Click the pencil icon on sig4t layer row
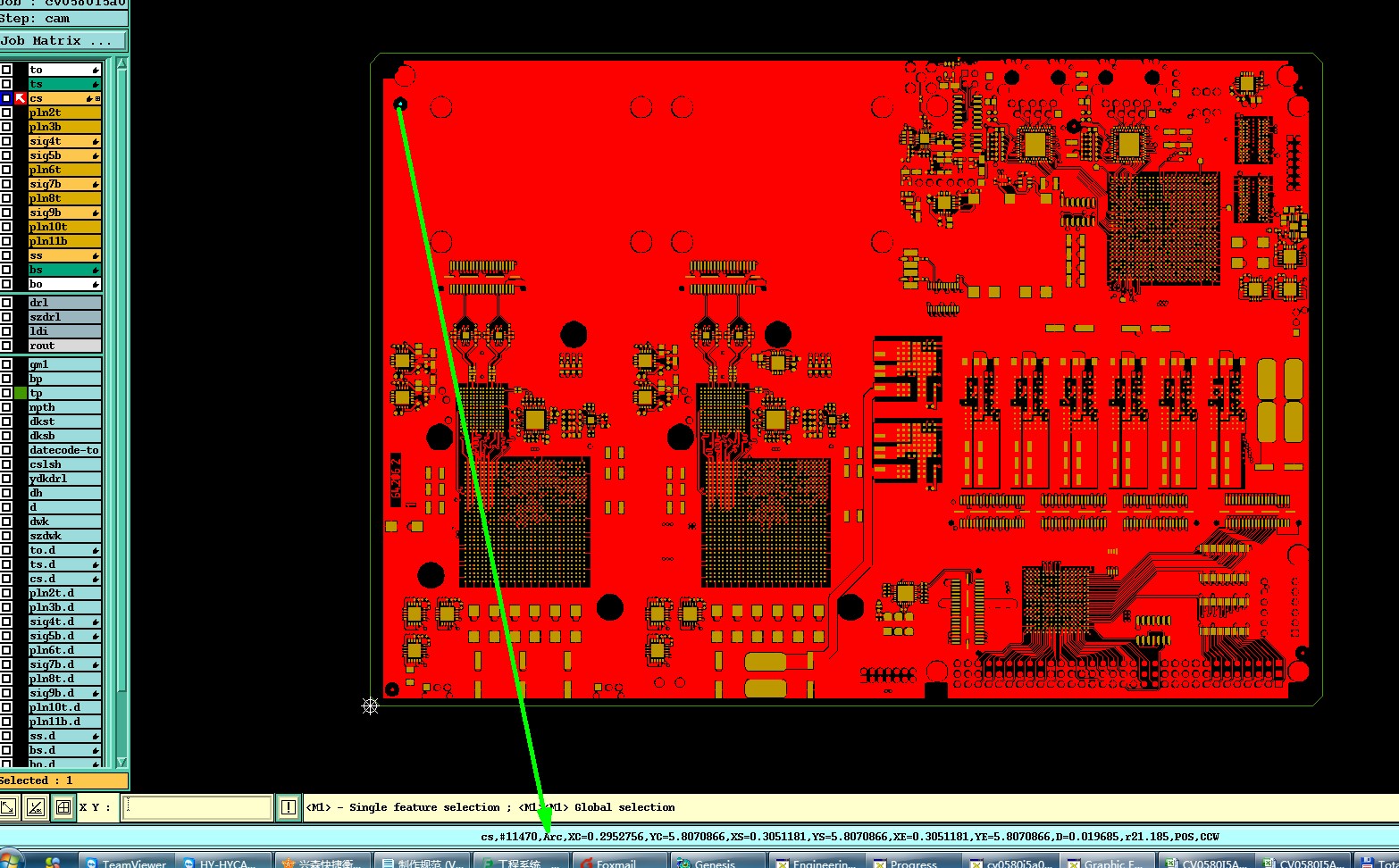1399x868 pixels. tap(96, 141)
